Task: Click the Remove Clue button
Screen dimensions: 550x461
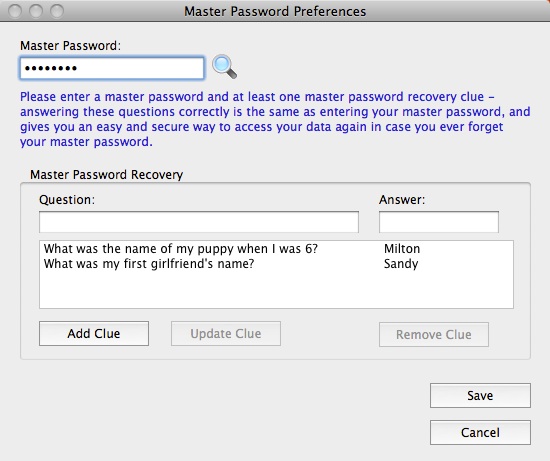Action: pos(434,334)
